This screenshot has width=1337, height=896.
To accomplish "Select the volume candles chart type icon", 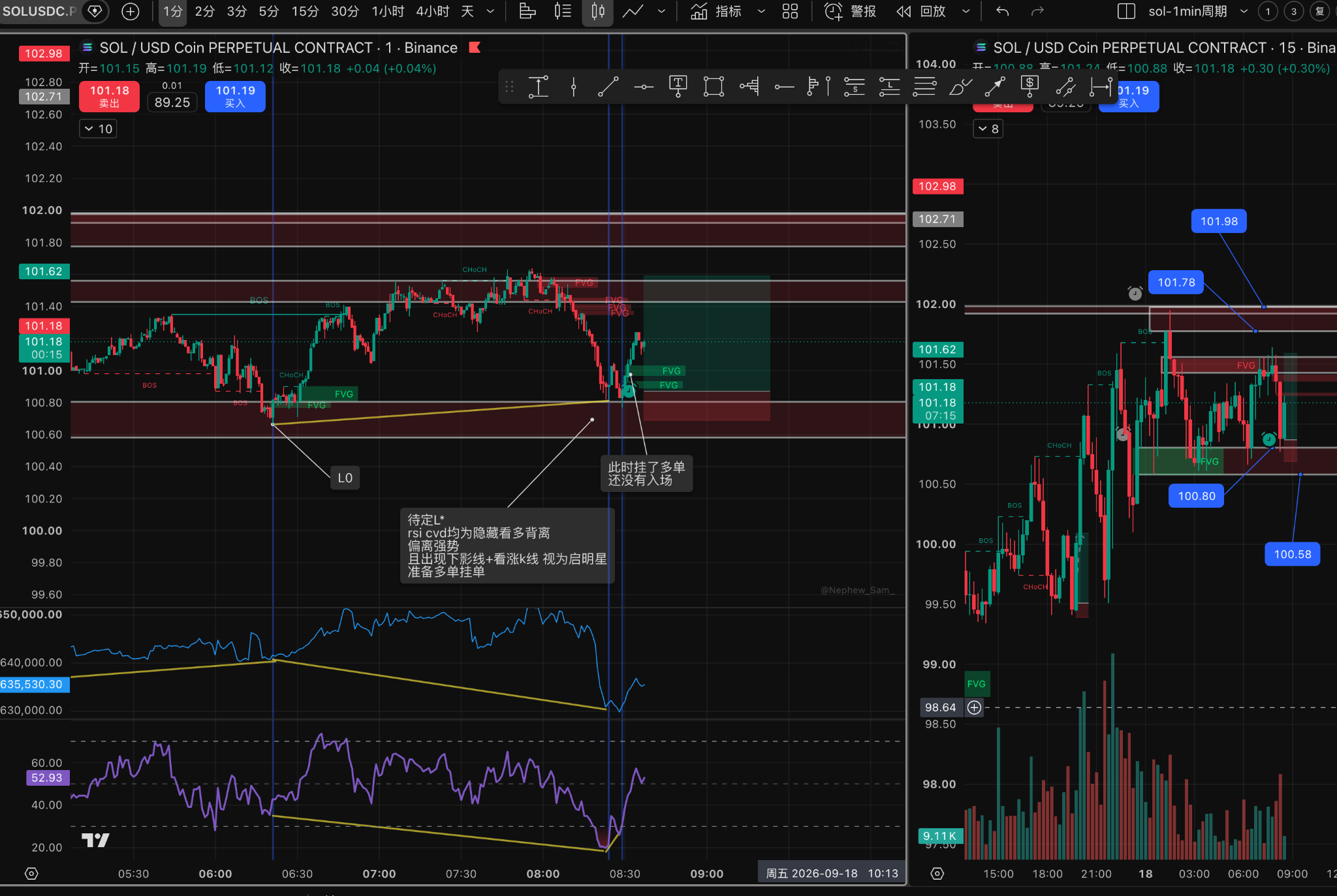I will click(x=563, y=11).
